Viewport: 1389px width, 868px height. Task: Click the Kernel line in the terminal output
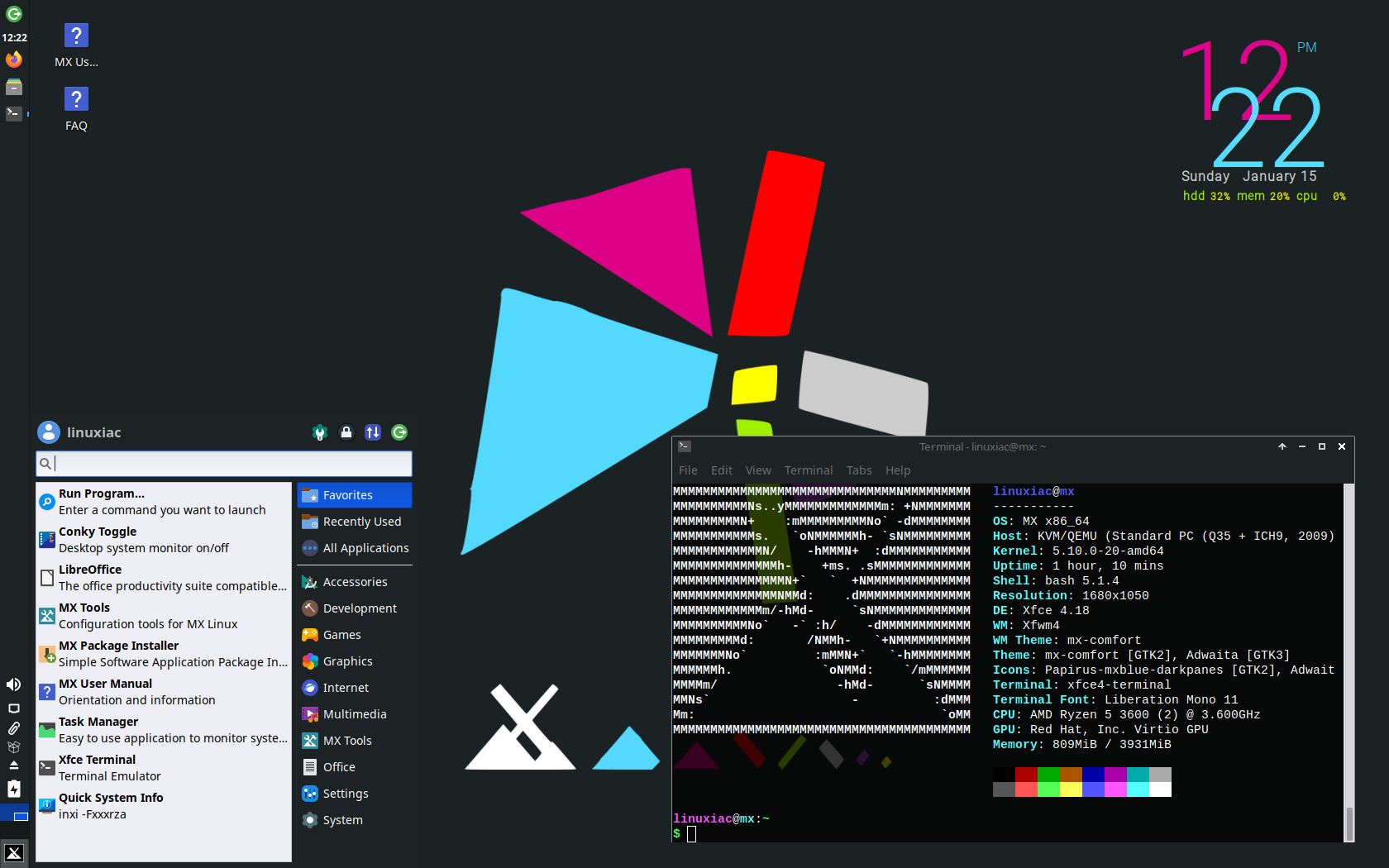tap(1078, 551)
